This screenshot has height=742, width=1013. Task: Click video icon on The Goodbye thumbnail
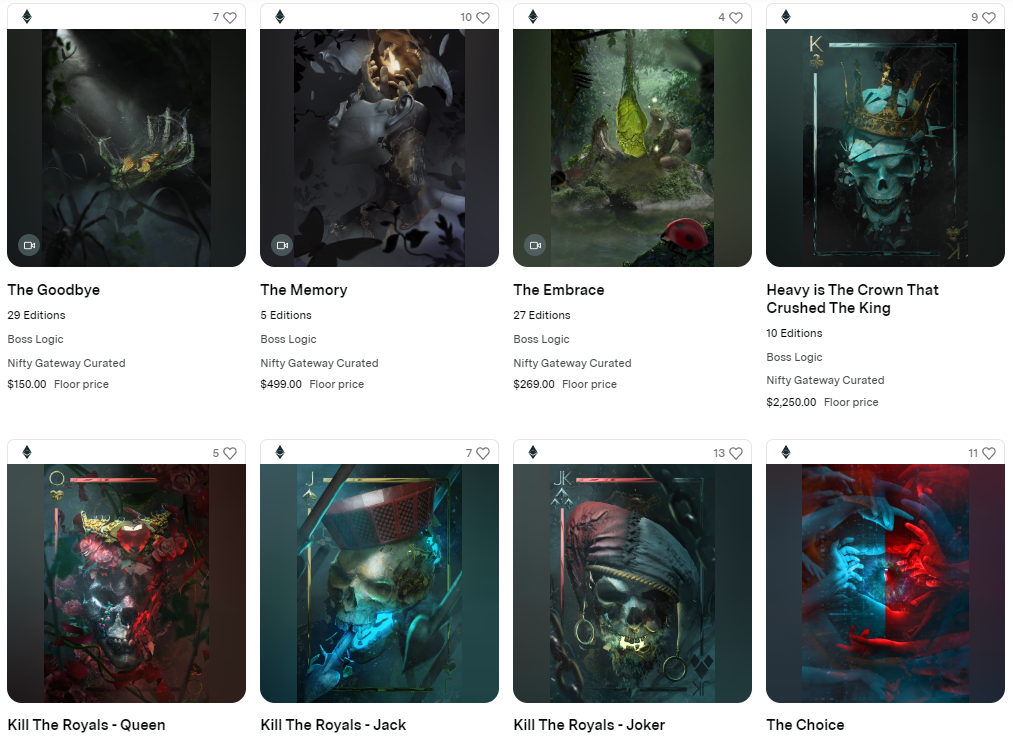(29, 245)
